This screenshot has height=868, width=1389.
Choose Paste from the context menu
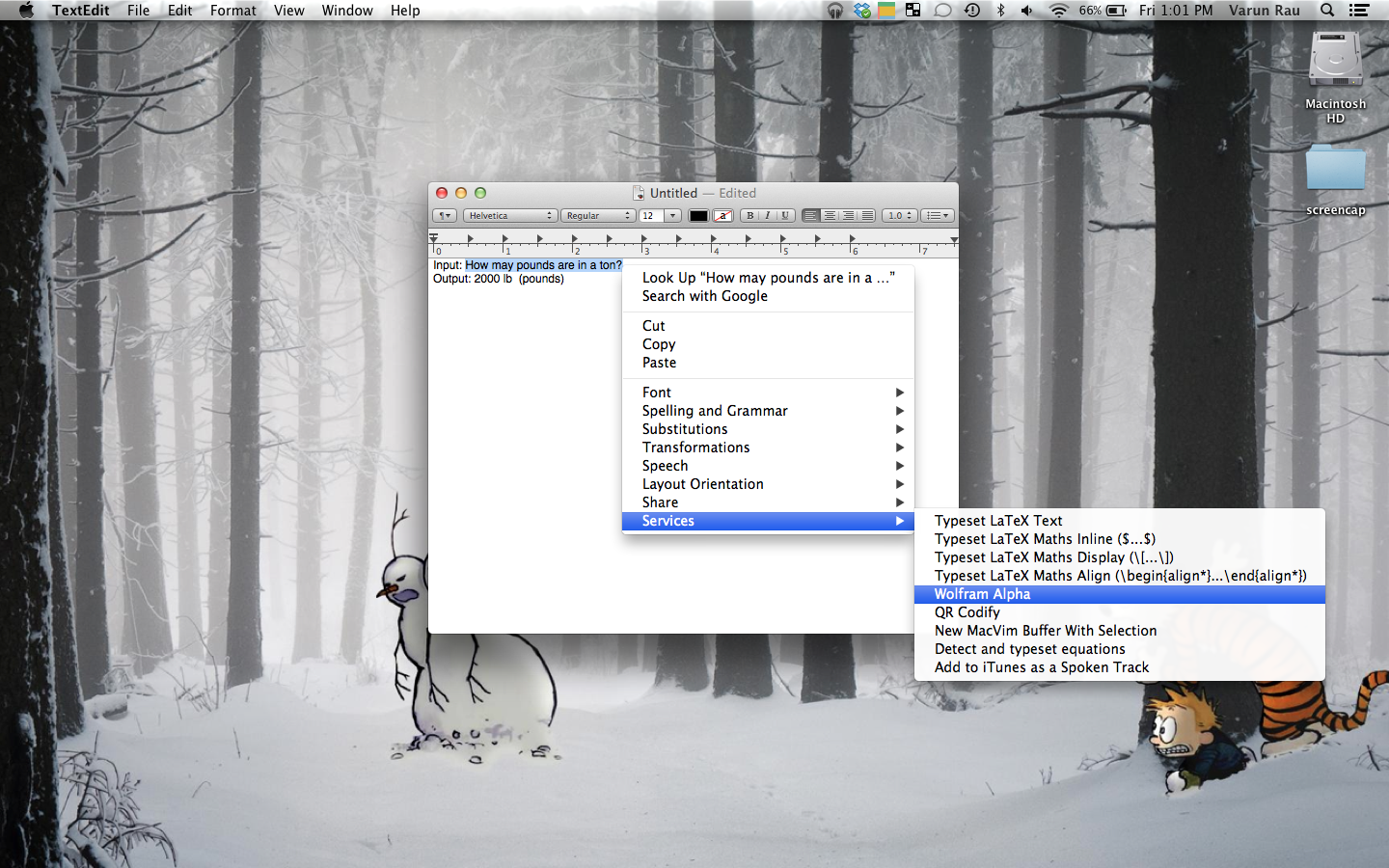tap(768, 363)
